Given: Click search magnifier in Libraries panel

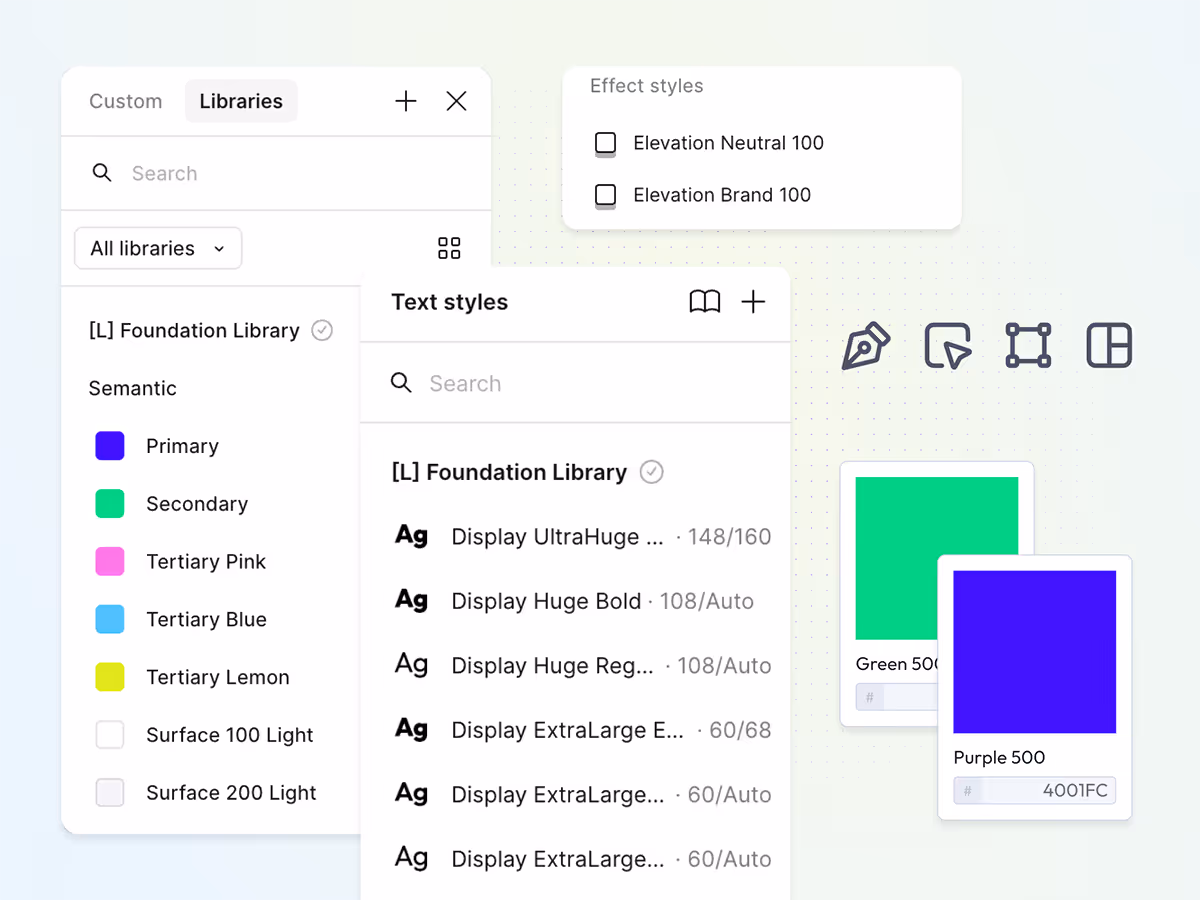Looking at the screenshot, I should click(102, 173).
